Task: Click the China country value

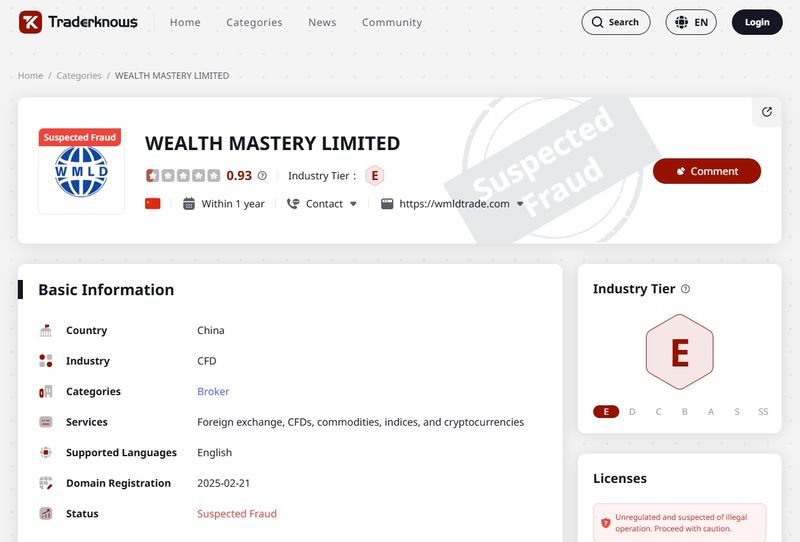Action: (211, 330)
